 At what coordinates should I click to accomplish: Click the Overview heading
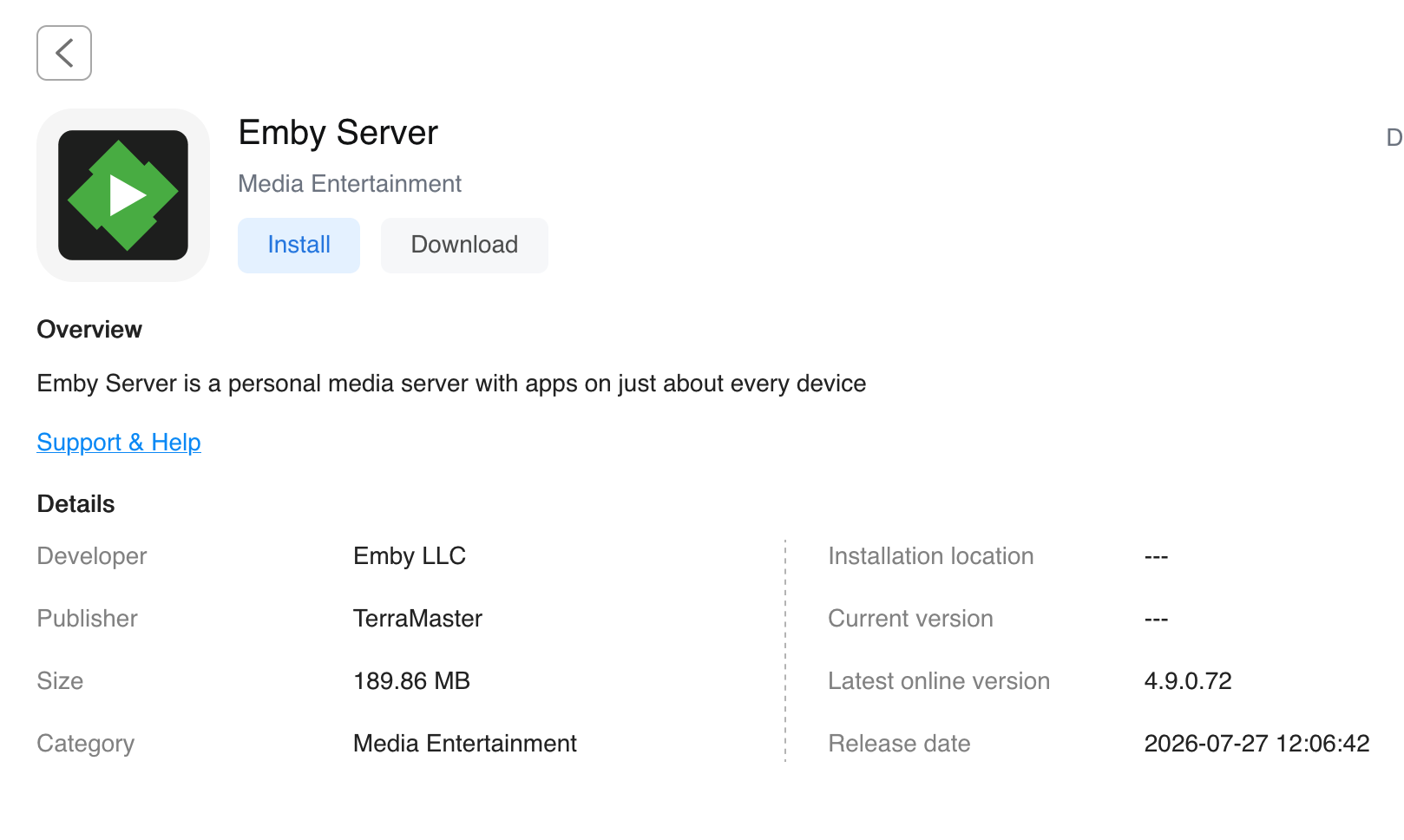pyautogui.click(x=89, y=330)
